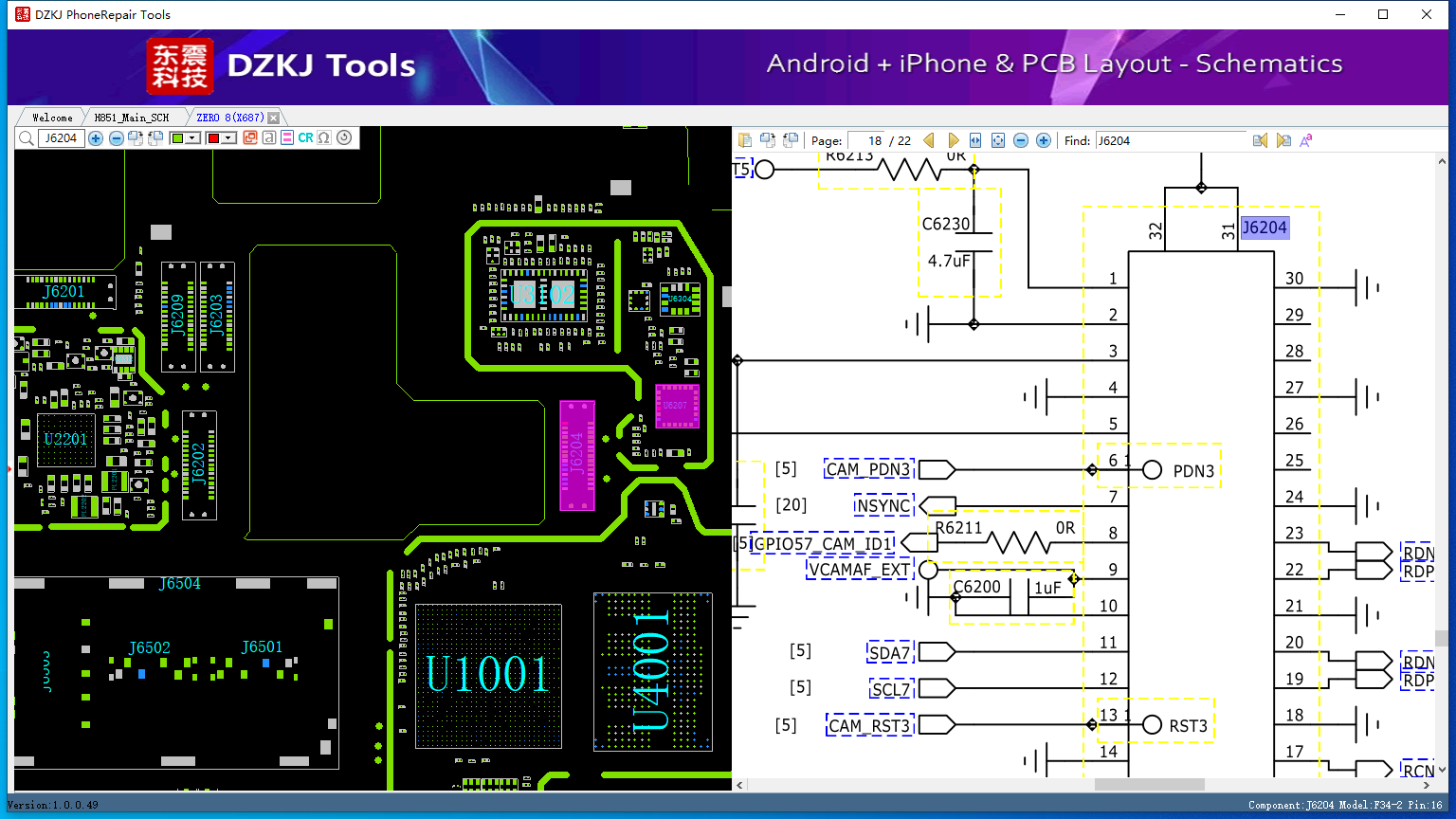Click the font/text search options icon
1456x819 pixels.
point(1306,140)
